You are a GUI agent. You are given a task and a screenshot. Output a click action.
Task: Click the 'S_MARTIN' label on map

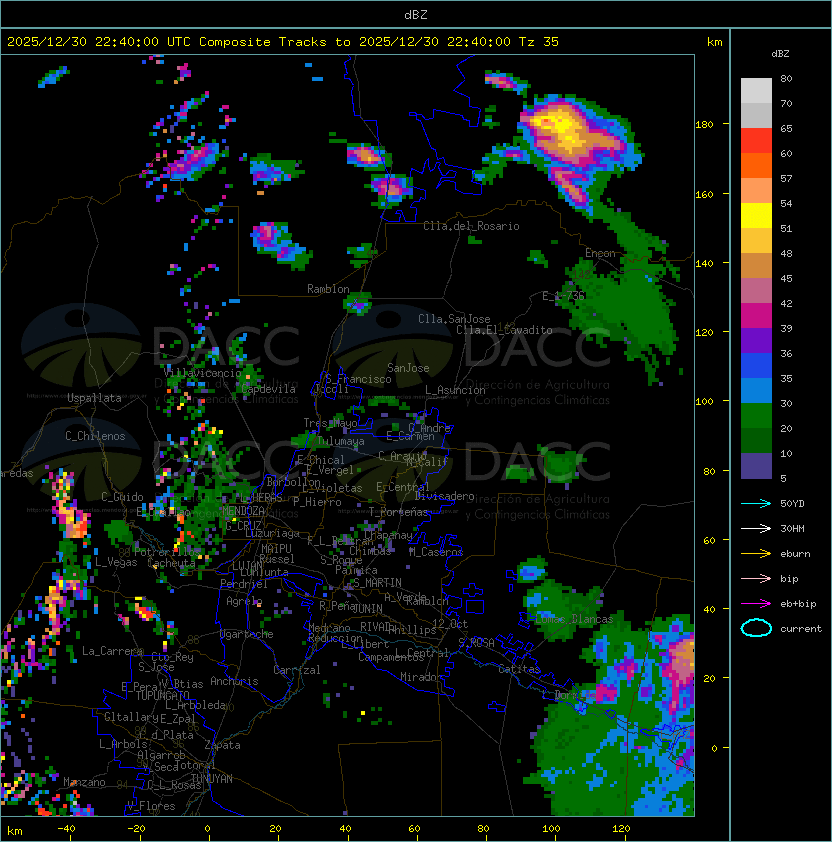(x=377, y=582)
